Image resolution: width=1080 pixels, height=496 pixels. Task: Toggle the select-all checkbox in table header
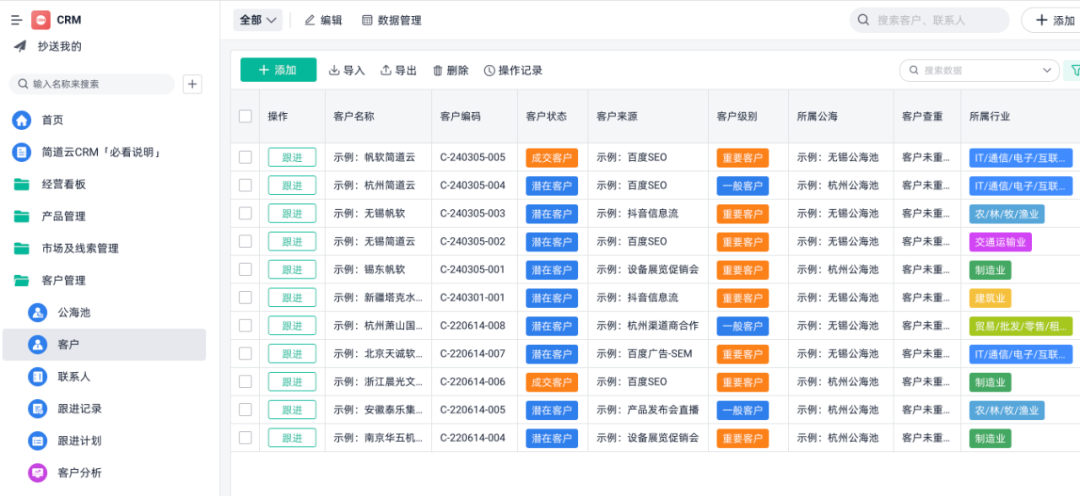coord(245,116)
